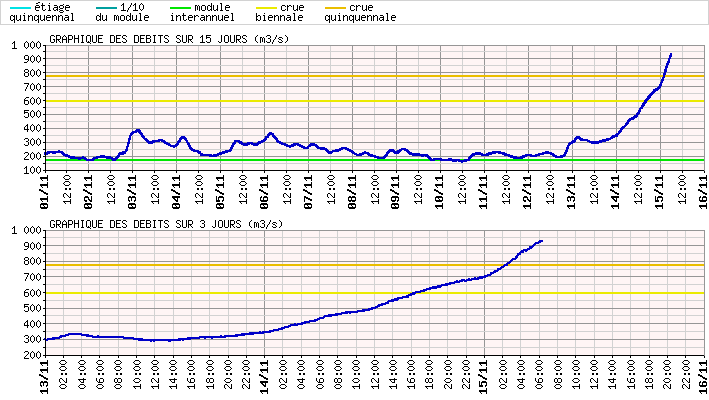The width and height of the screenshot is (709, 400).
Task: Click the 02/11 date on the 15-day chart
Action: (88, 193)
